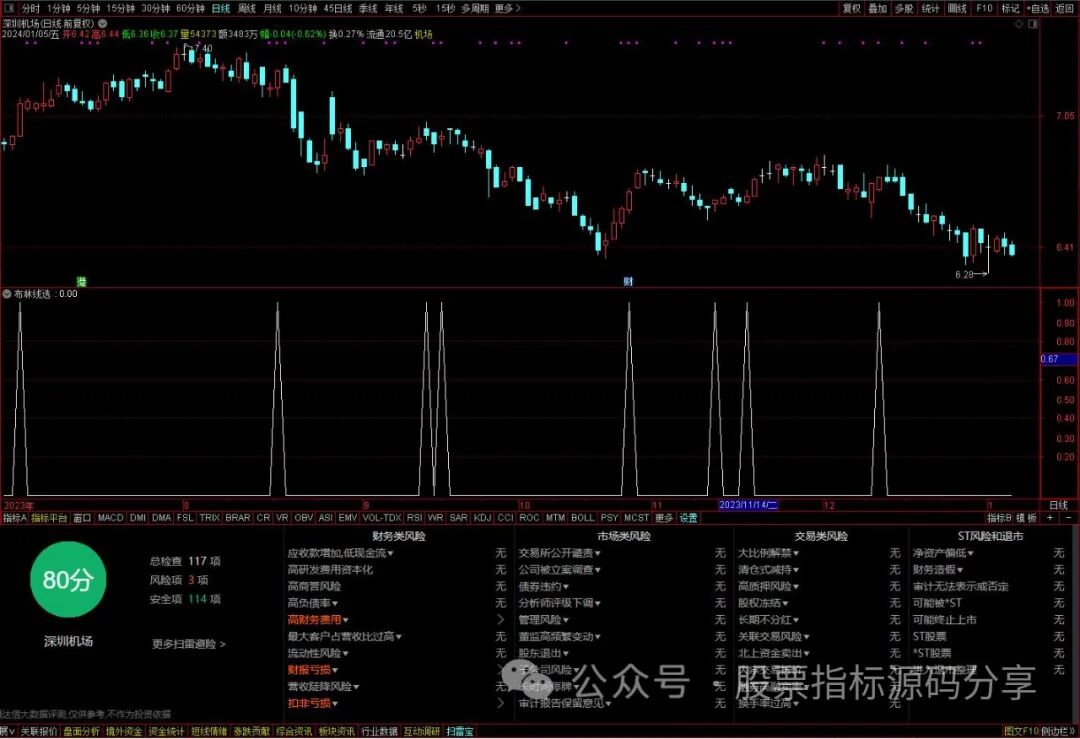Open 扫雷宝 bottom tab
Viewport: 1080px width, 739px height.
[x=459, y=731]
